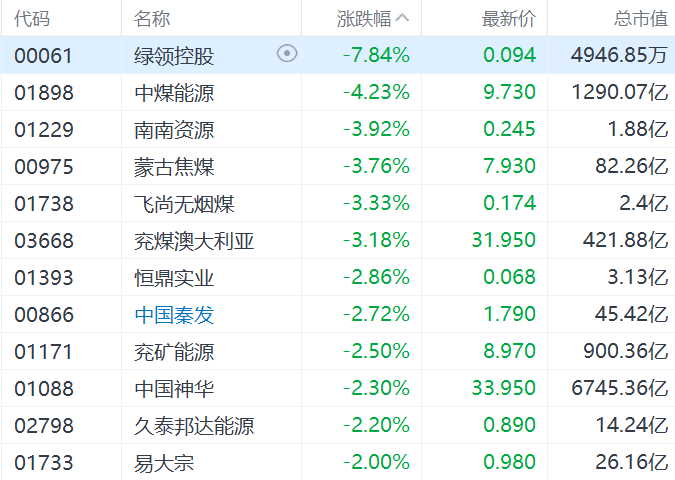Select stock code 01738

43,204
